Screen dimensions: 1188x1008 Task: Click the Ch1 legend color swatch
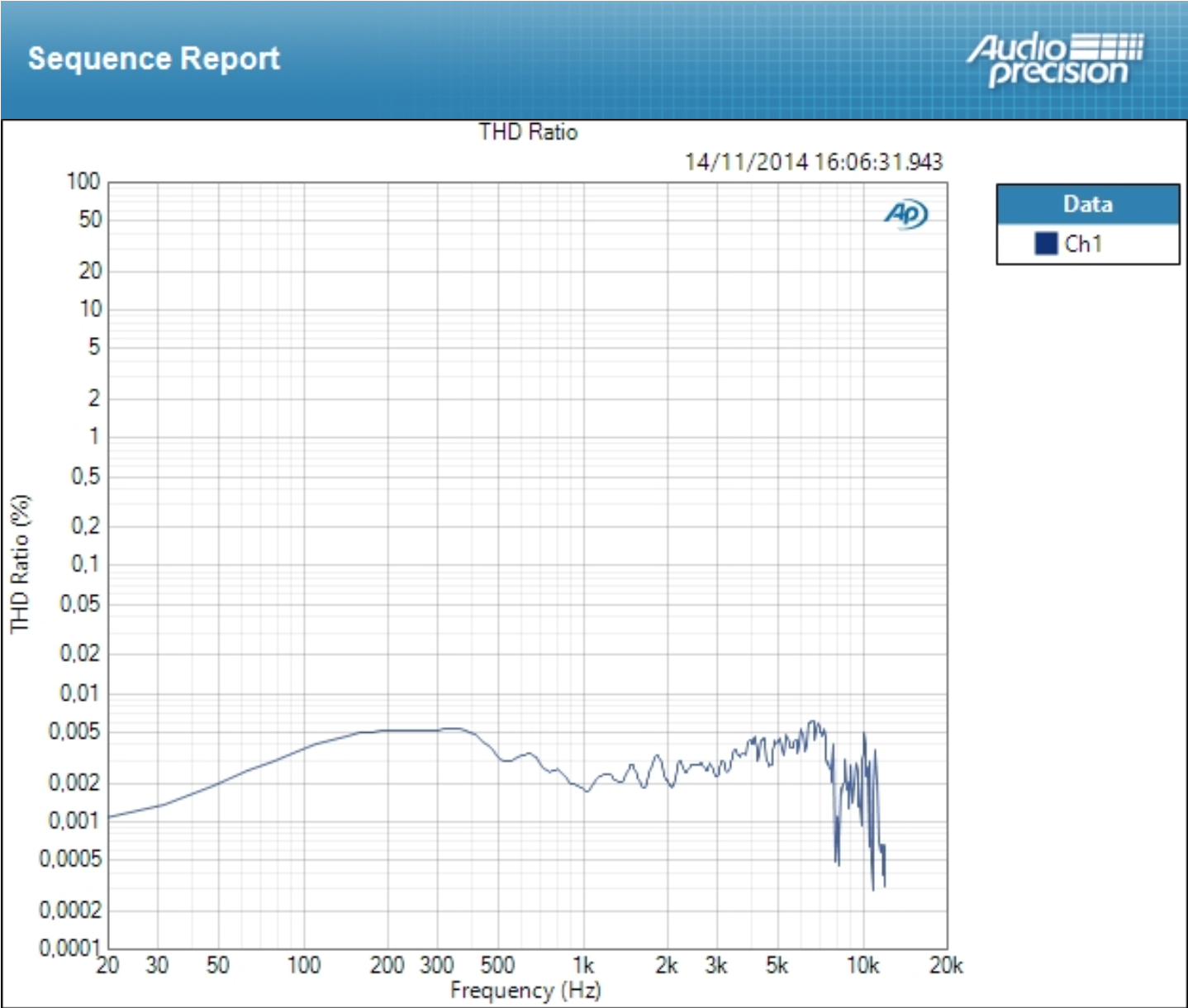[1046, 244]
